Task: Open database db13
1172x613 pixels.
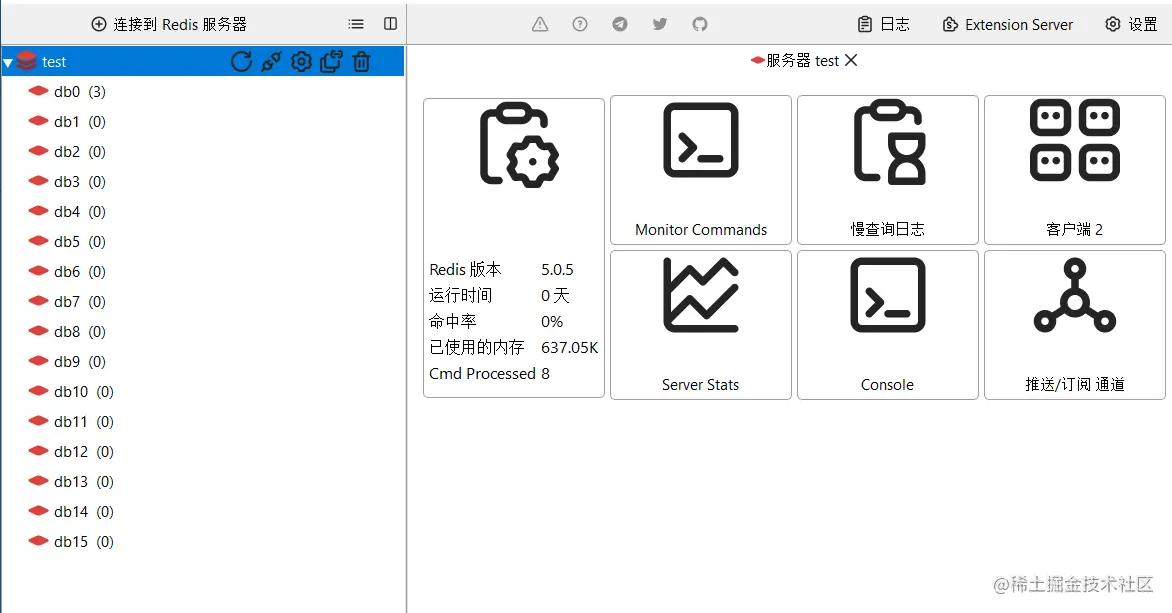Action: pos(70,481)
